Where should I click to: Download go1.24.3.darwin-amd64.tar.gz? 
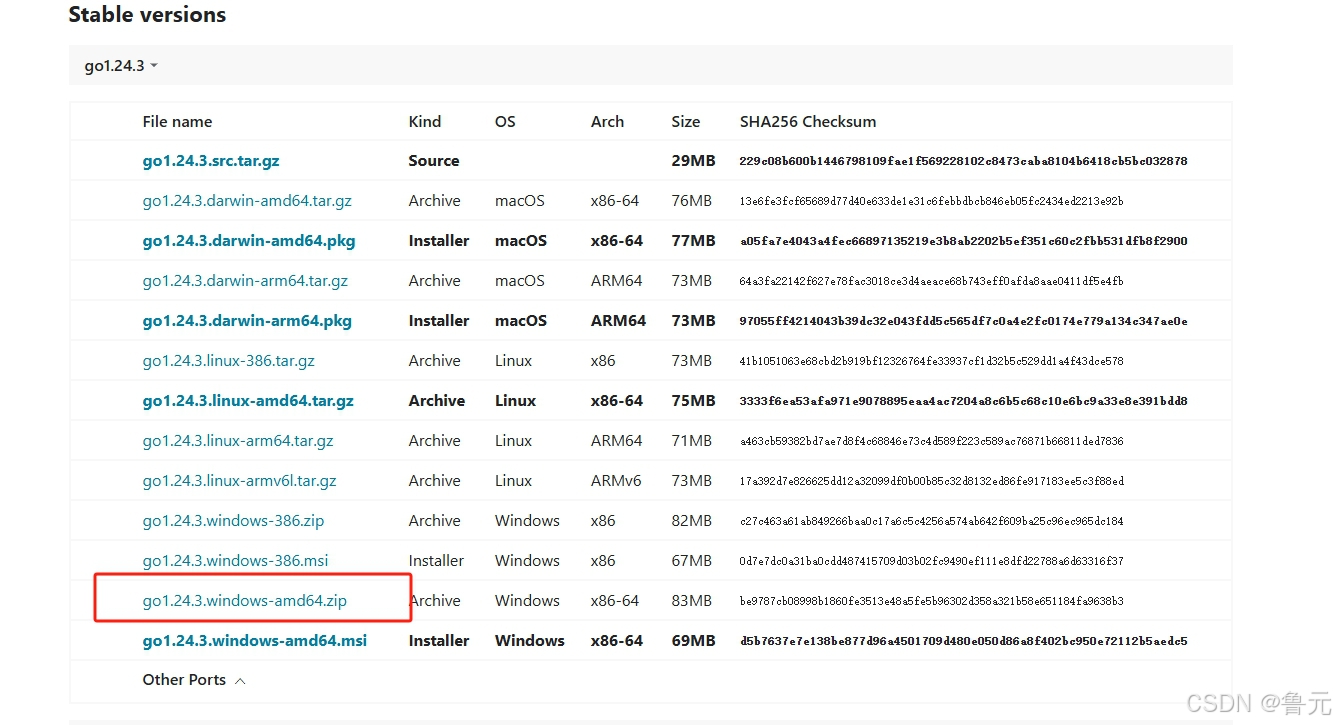[x=247, y=201]
